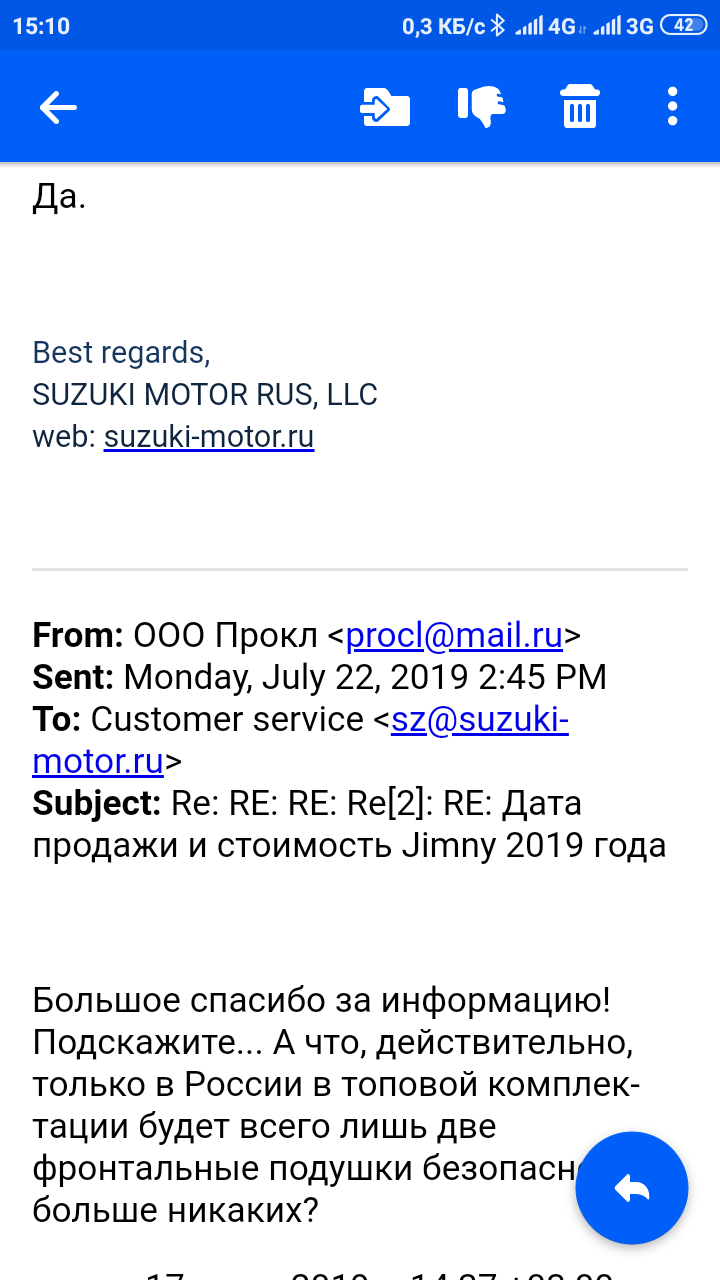Delete this email with trash icon
The image size is (720, 1280).
tap(579, 107)
